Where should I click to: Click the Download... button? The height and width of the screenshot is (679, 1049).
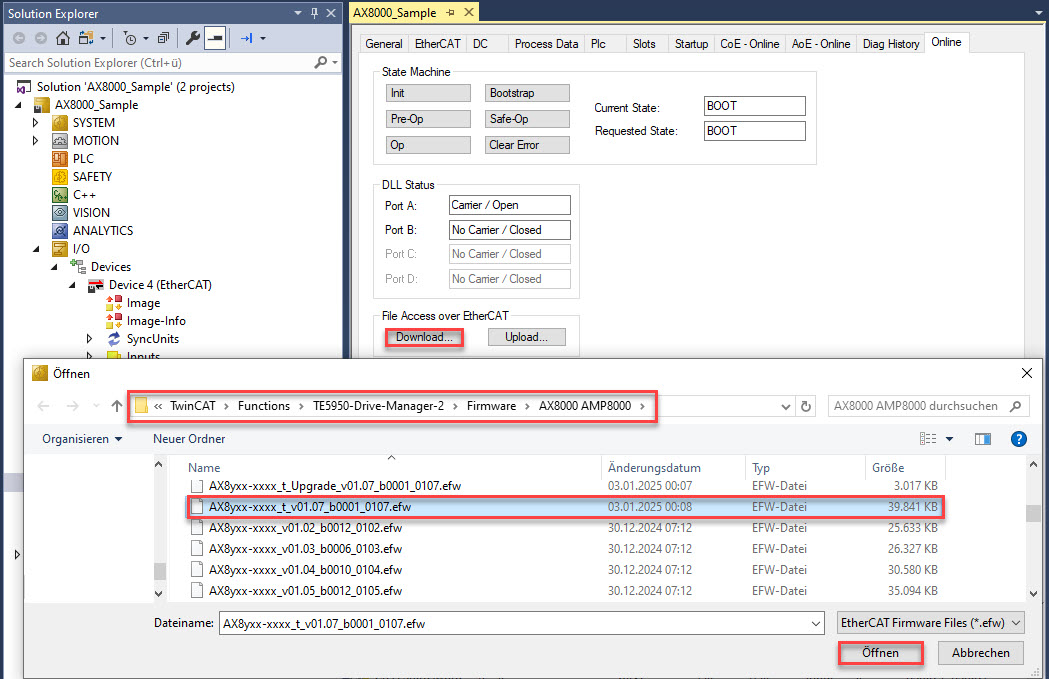(424, 337)
